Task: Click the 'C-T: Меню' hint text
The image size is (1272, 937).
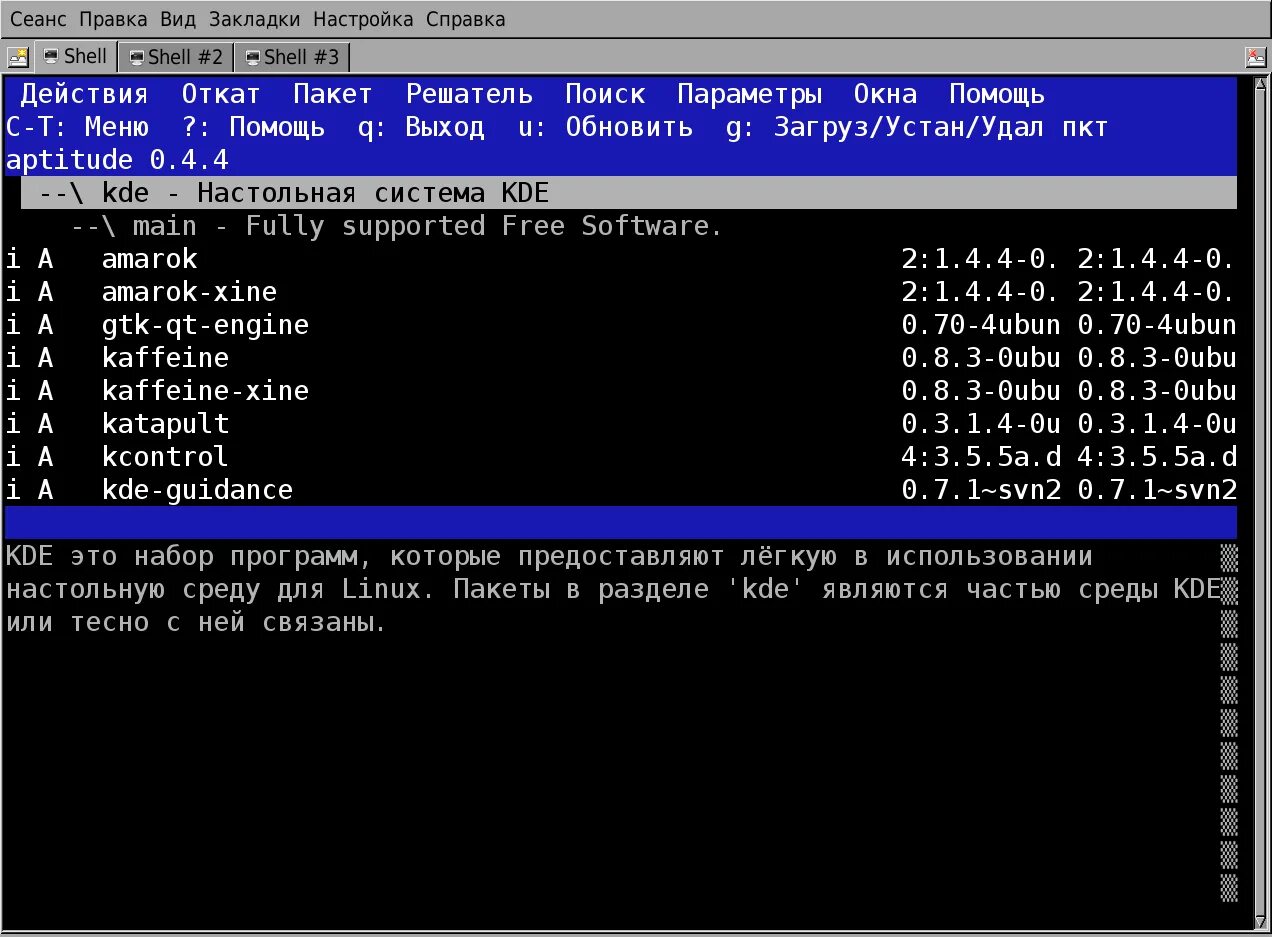Action: tap(77, 127)
